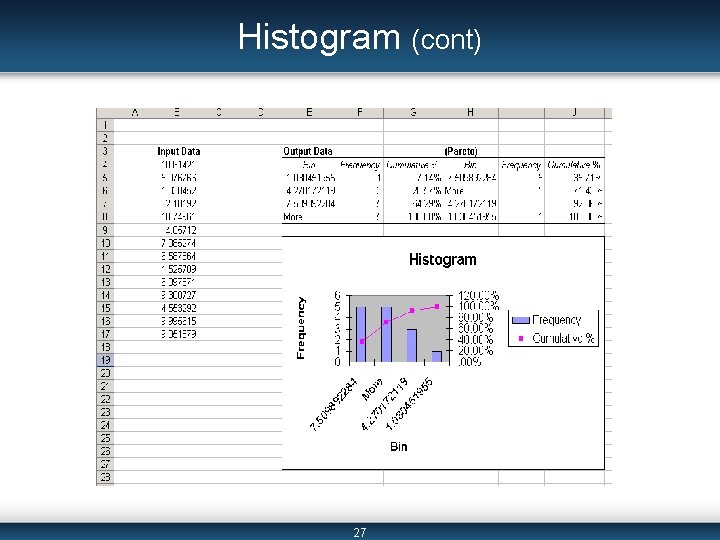Click the slide number 27 in footer
The image size is (720, 540).
pyautogui.click(x=360, y=533)
